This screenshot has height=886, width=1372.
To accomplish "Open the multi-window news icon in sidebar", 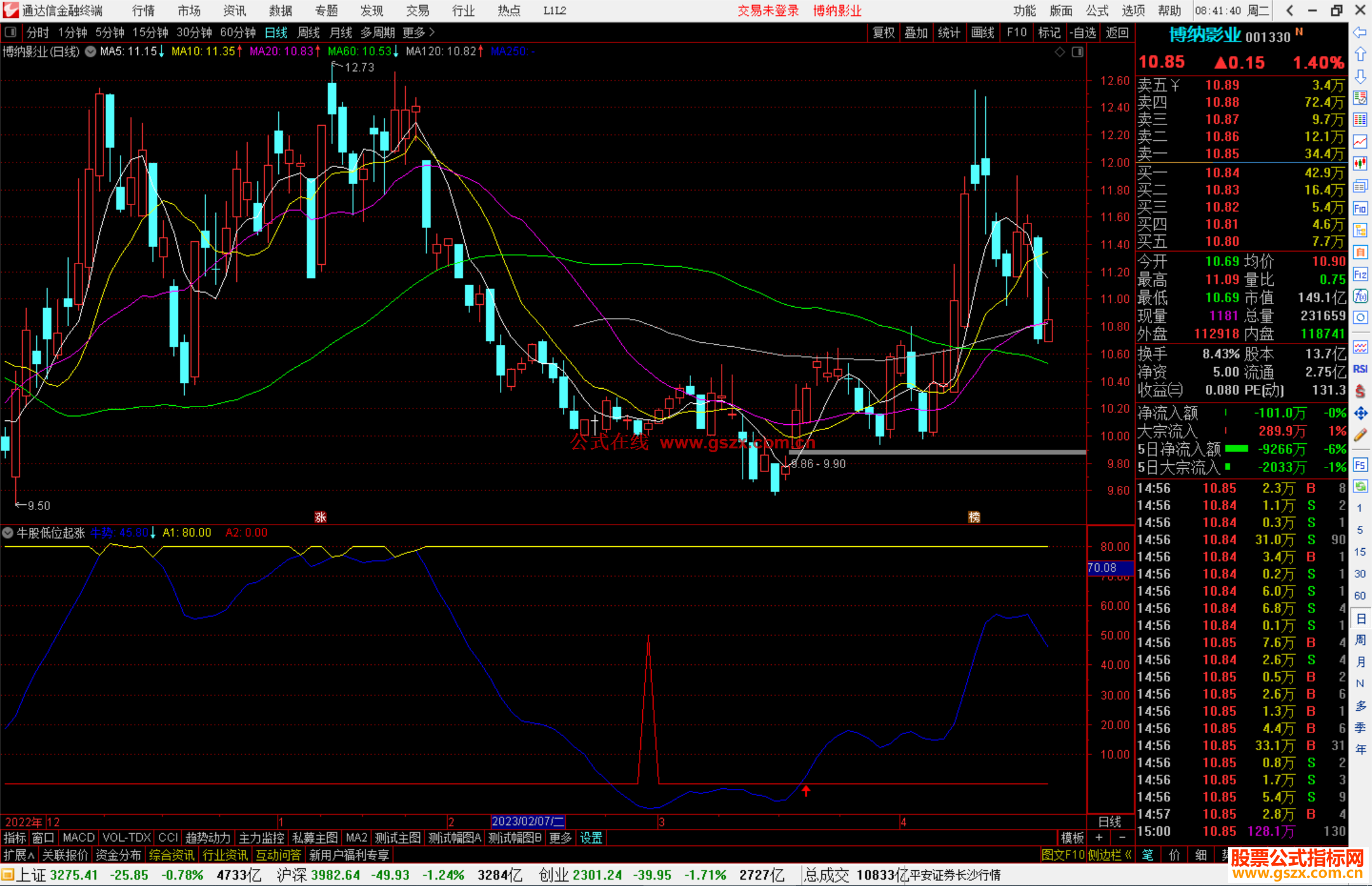I will (1360, 186).
